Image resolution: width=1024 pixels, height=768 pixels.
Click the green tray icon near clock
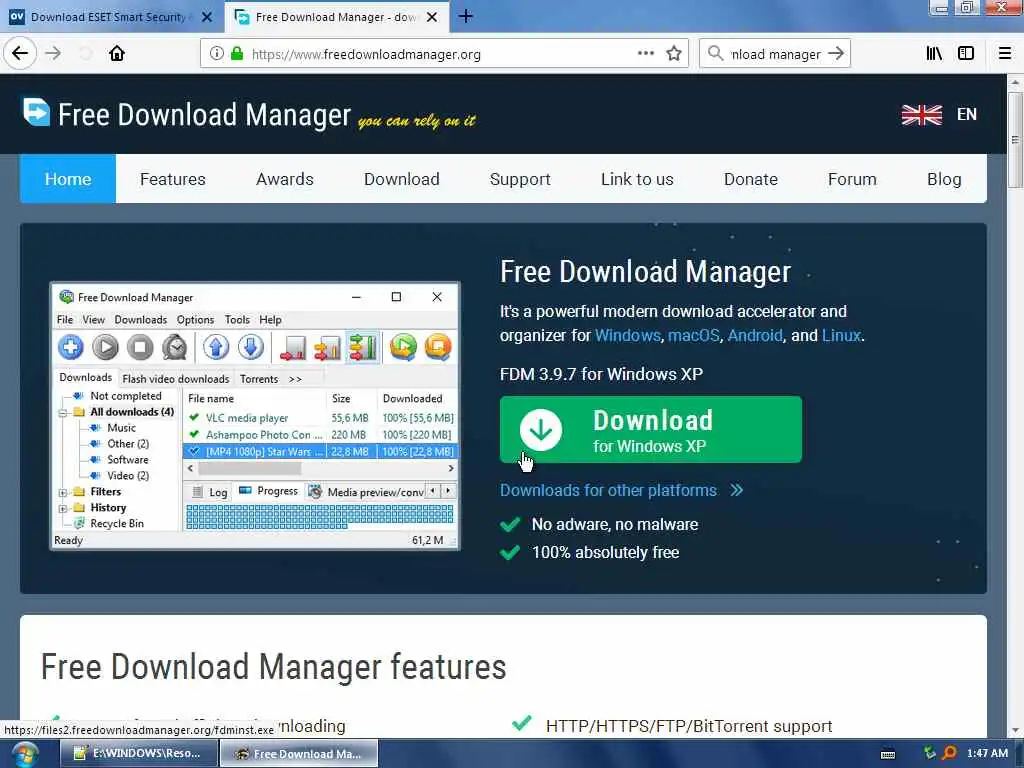(x=930, y=754)
